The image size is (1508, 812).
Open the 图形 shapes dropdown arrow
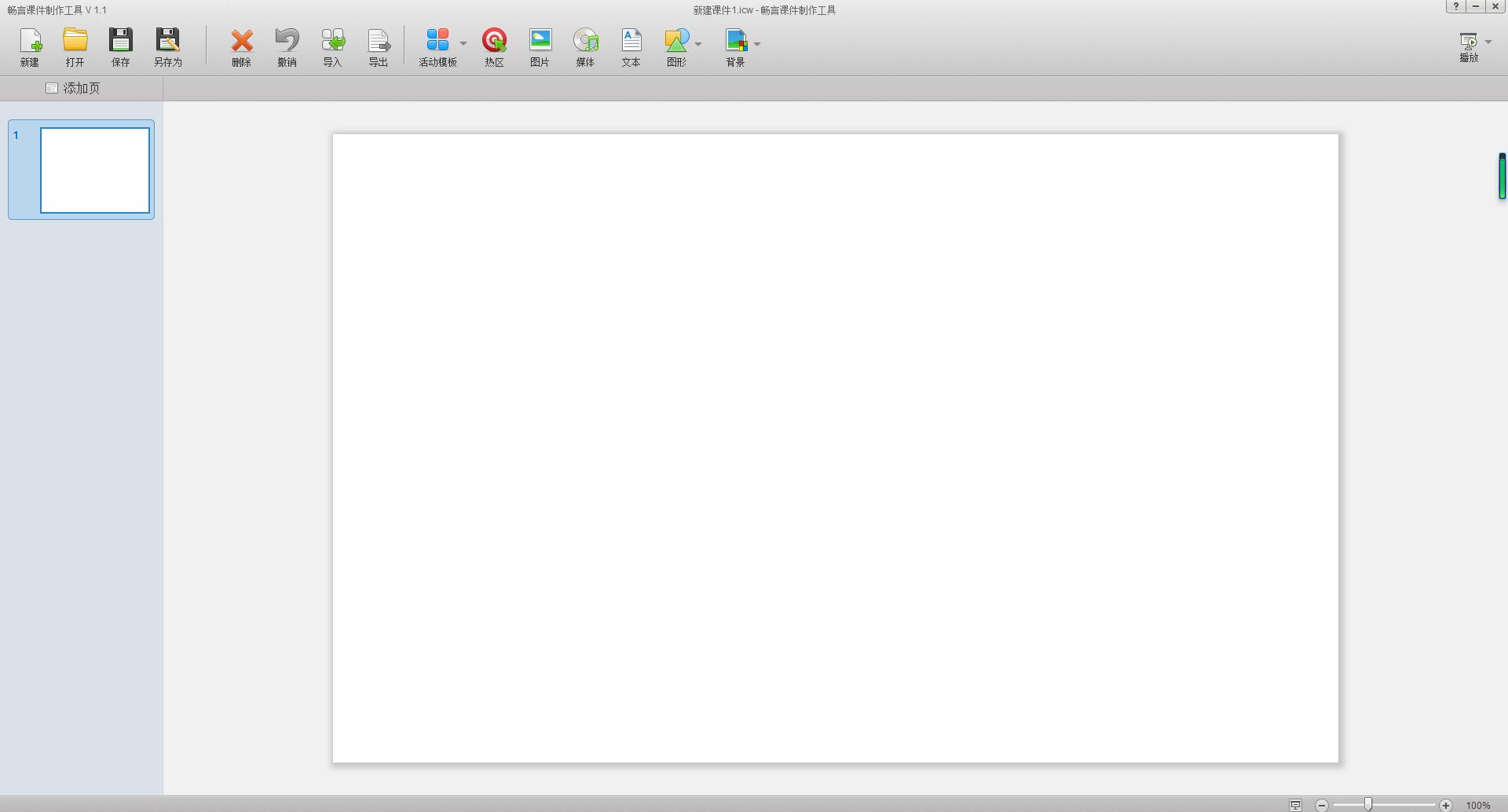tap(697, 43)
